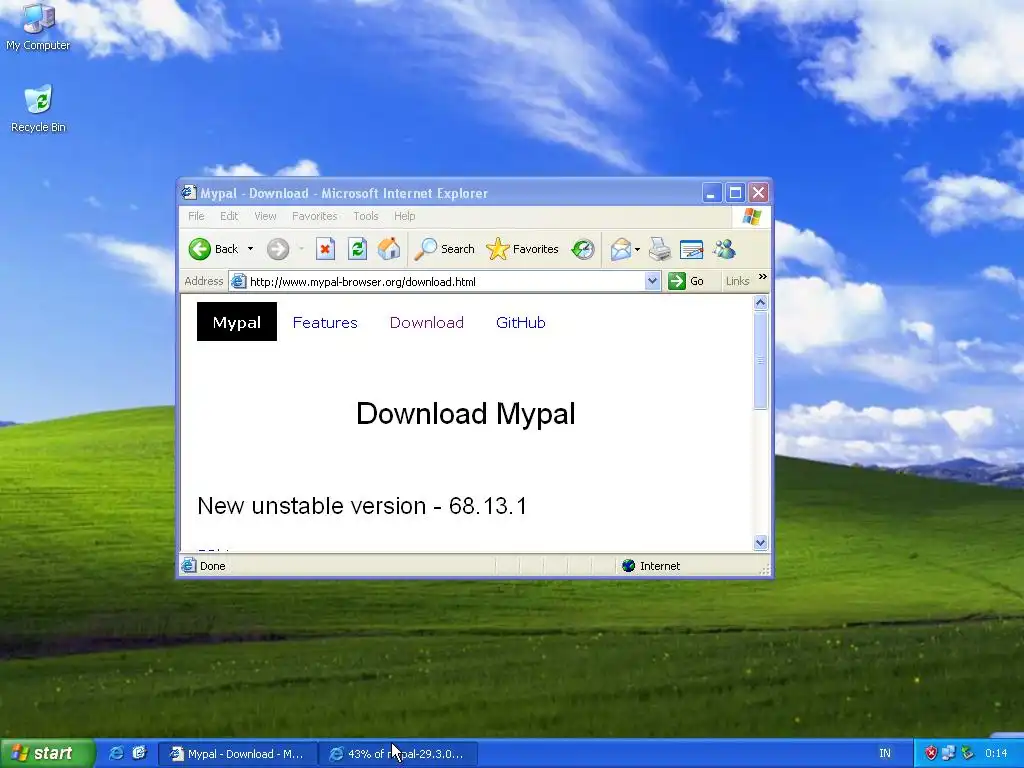Viewport: 1024px width, 768px height.
Task: Click the Windows flag throbber logo
Action: 752,217
